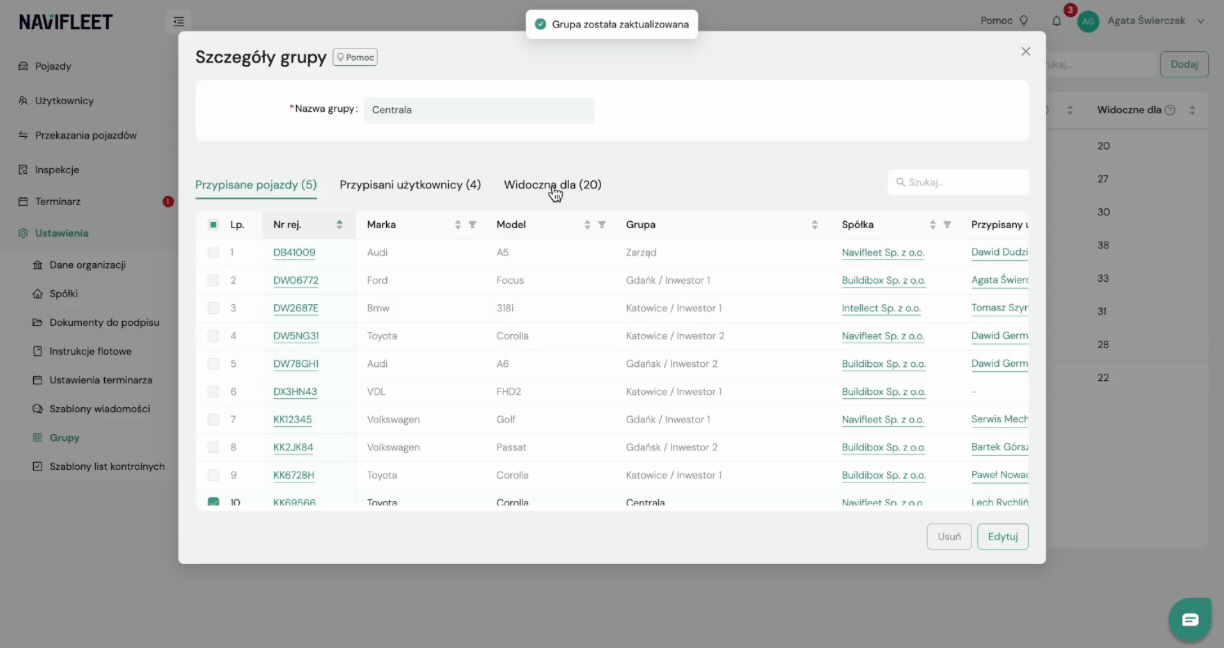The image size is (1224, 648).
Task: Sort the Marka column
Action: tap(458, 225)
